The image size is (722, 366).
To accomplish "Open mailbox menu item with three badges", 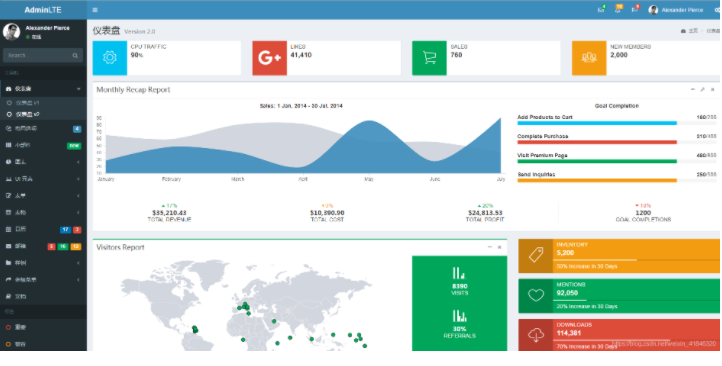I will pos(43,246).
